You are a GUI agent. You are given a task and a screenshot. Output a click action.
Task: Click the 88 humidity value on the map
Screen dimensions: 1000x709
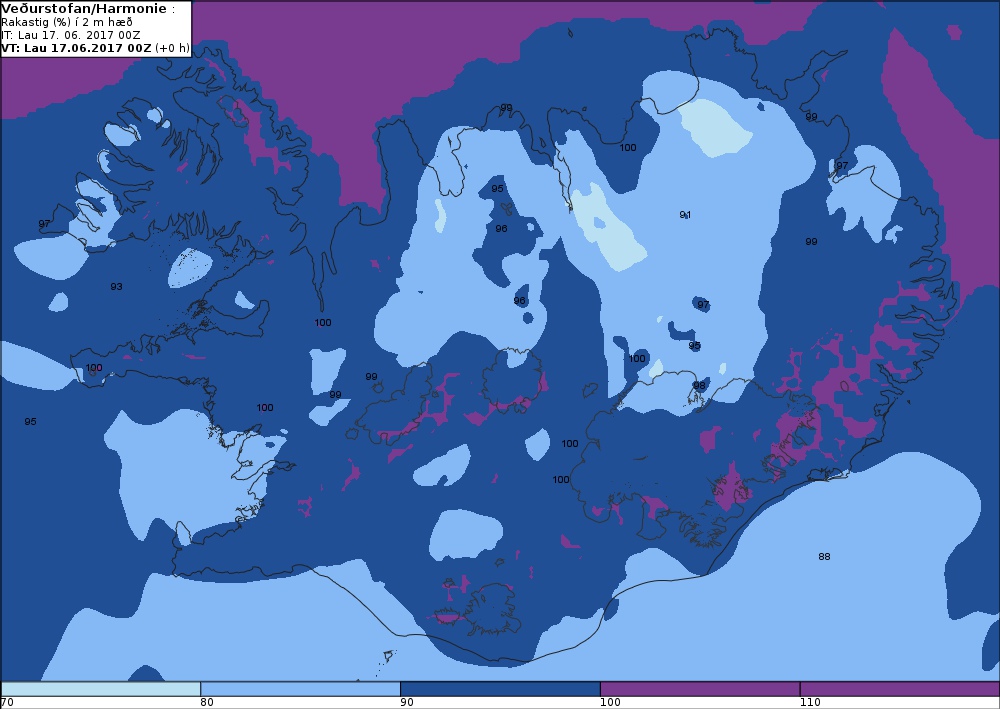pos(824,557)
